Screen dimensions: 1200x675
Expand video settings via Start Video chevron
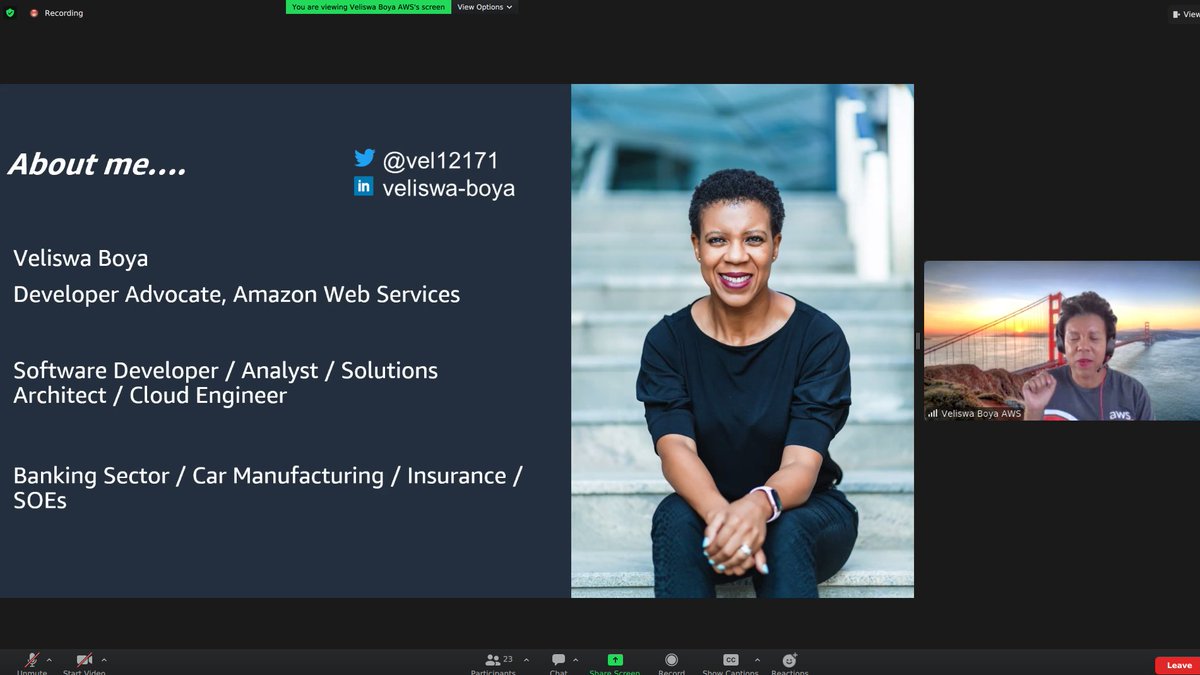coord(104,660)
